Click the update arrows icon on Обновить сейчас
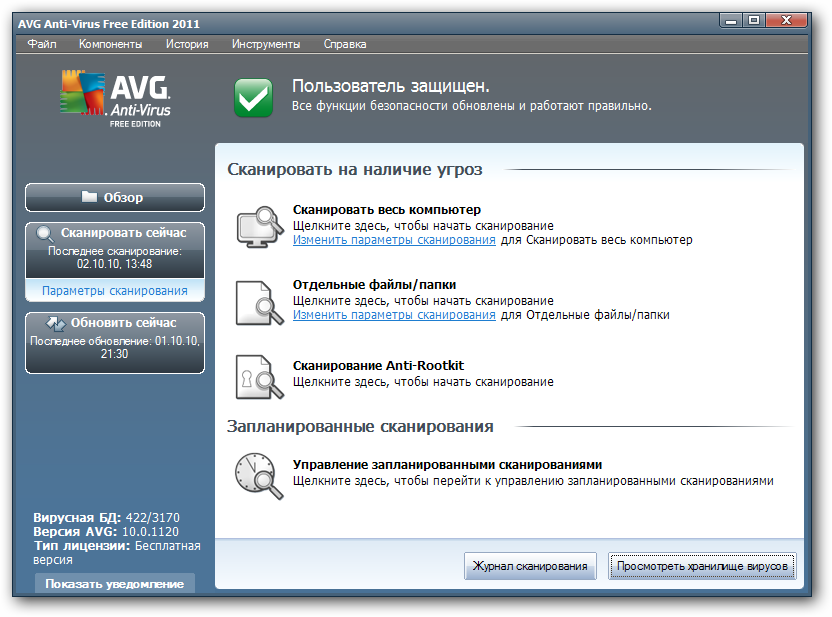 (55, 323)
